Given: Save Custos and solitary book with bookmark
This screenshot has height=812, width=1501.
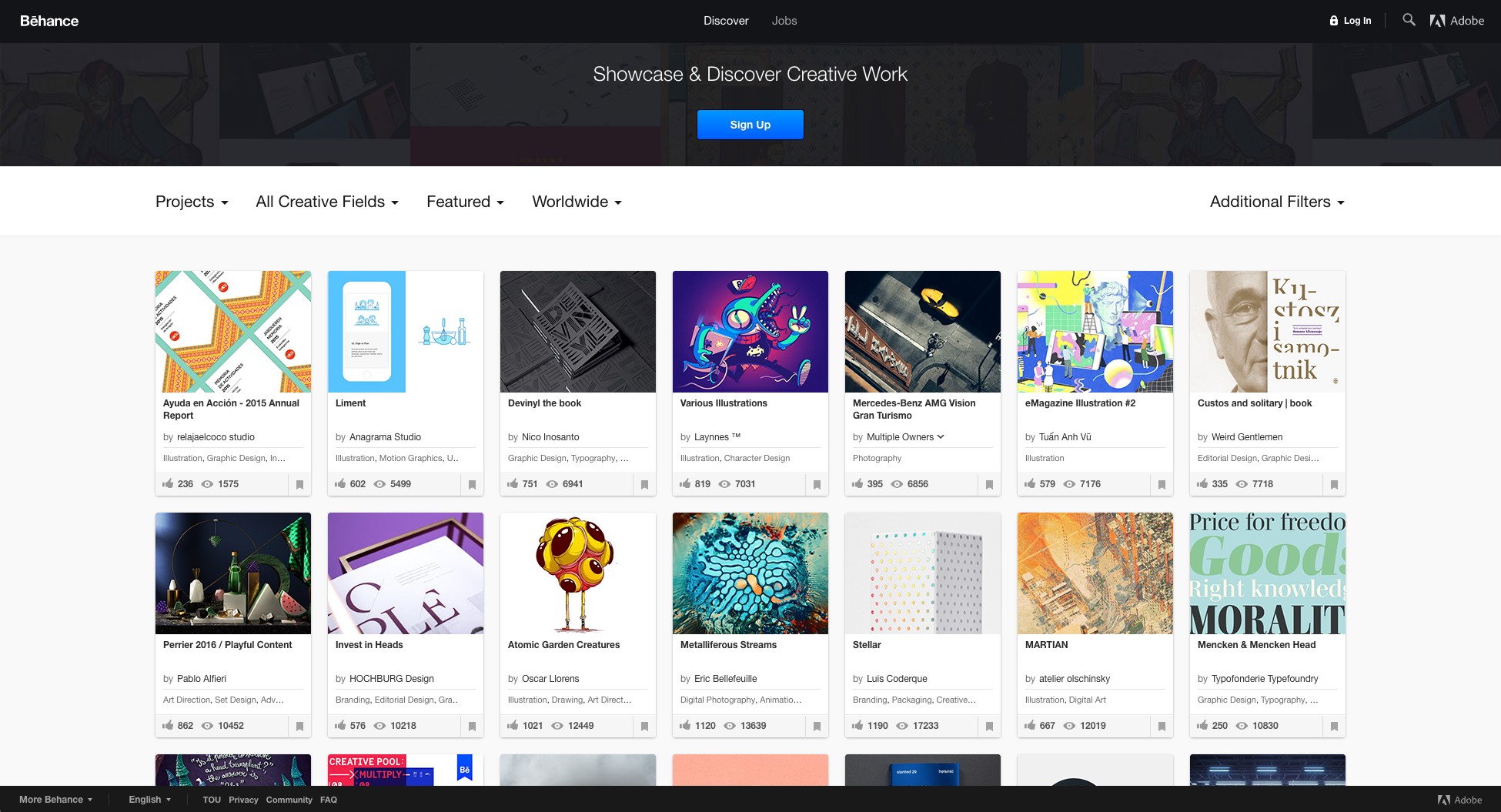Looking at the screenshot, I should coord(1334,485).
